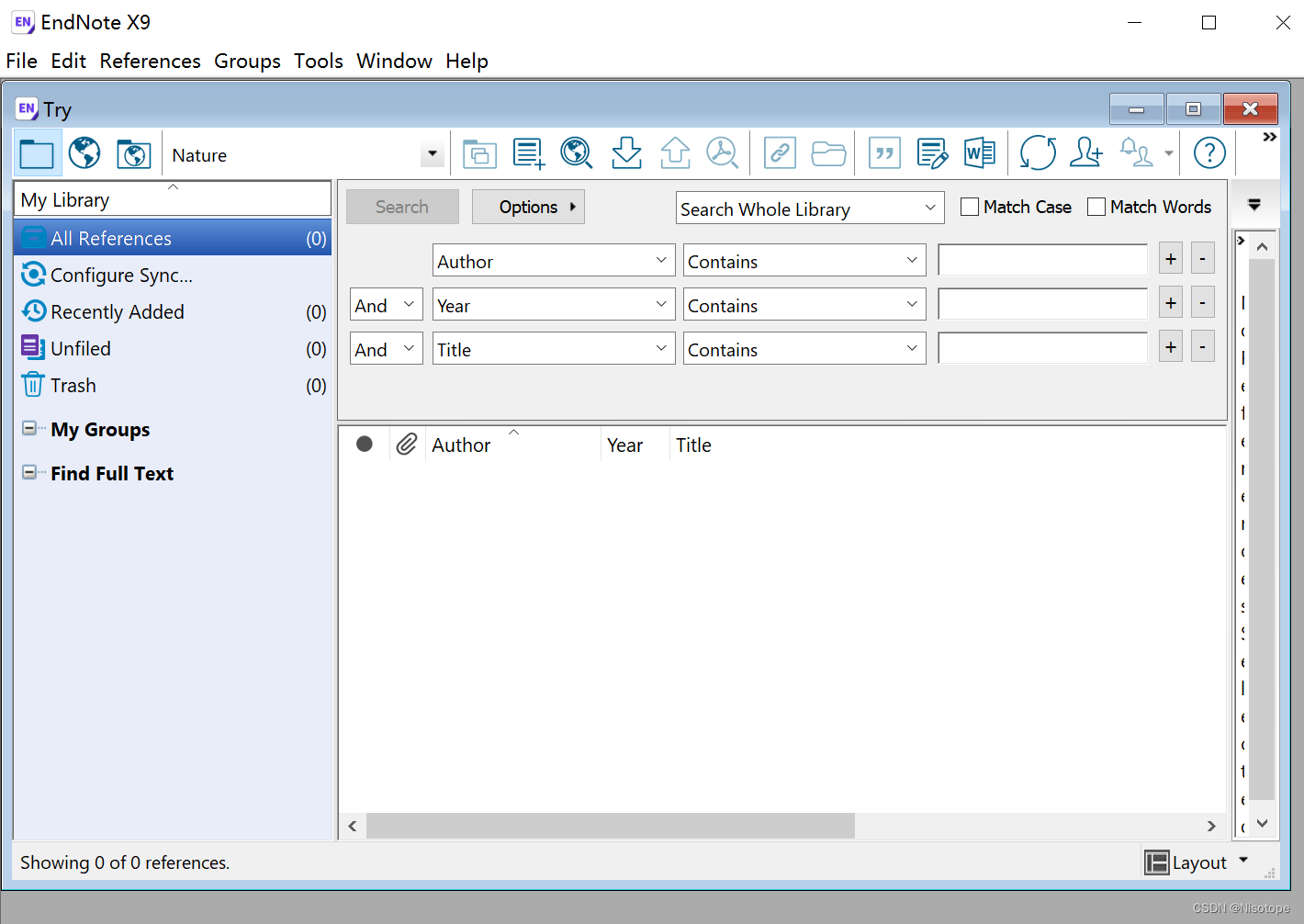
Task: Add search row after Title row
Action: (1171, 347)
